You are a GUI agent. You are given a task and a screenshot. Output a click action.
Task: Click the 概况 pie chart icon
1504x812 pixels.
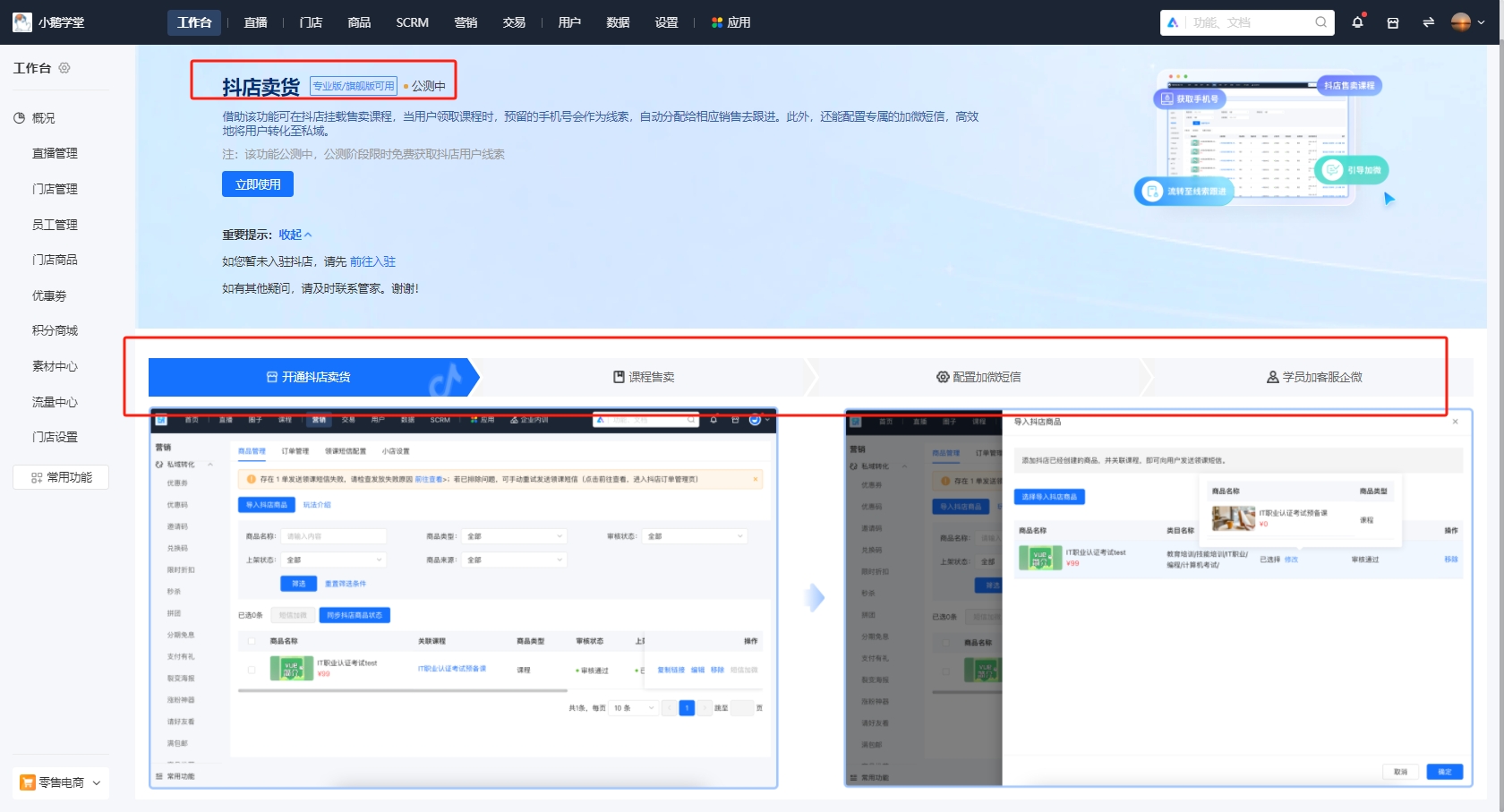[19, 117]
